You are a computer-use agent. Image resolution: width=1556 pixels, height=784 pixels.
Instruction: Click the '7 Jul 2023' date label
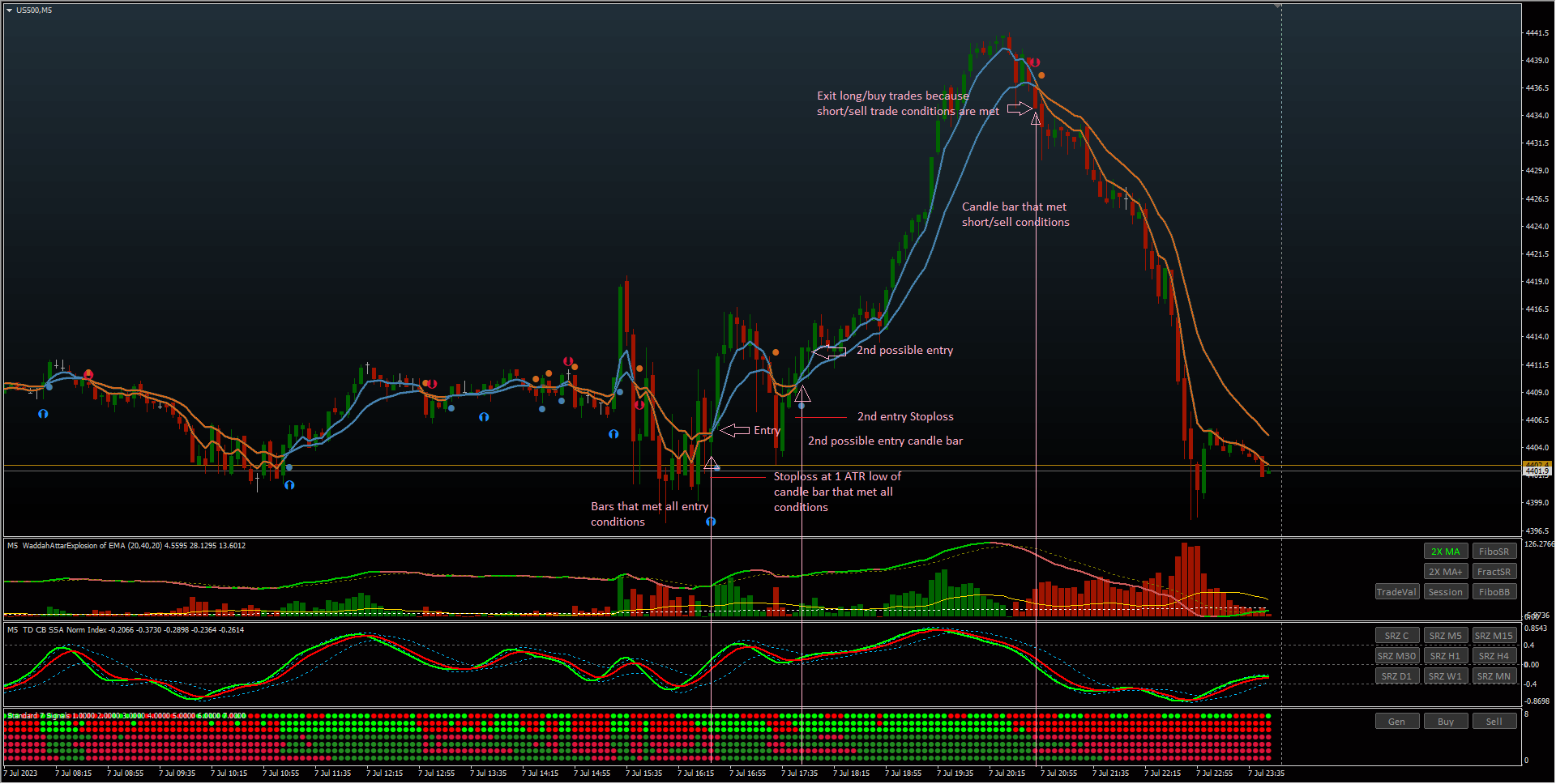click(x=21, y=773)
